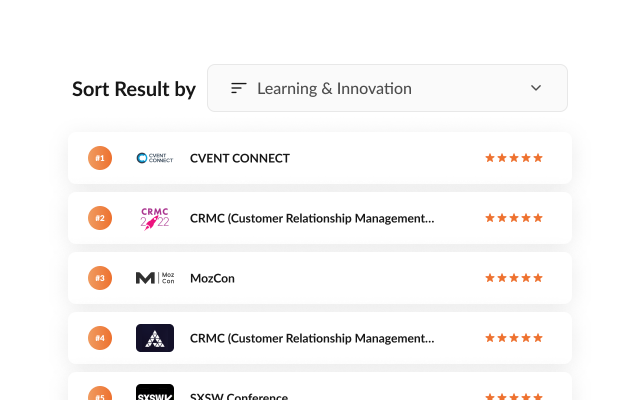640x400 pixels.
Task: Click the #2 rank badge
Action: coord(100,218)
